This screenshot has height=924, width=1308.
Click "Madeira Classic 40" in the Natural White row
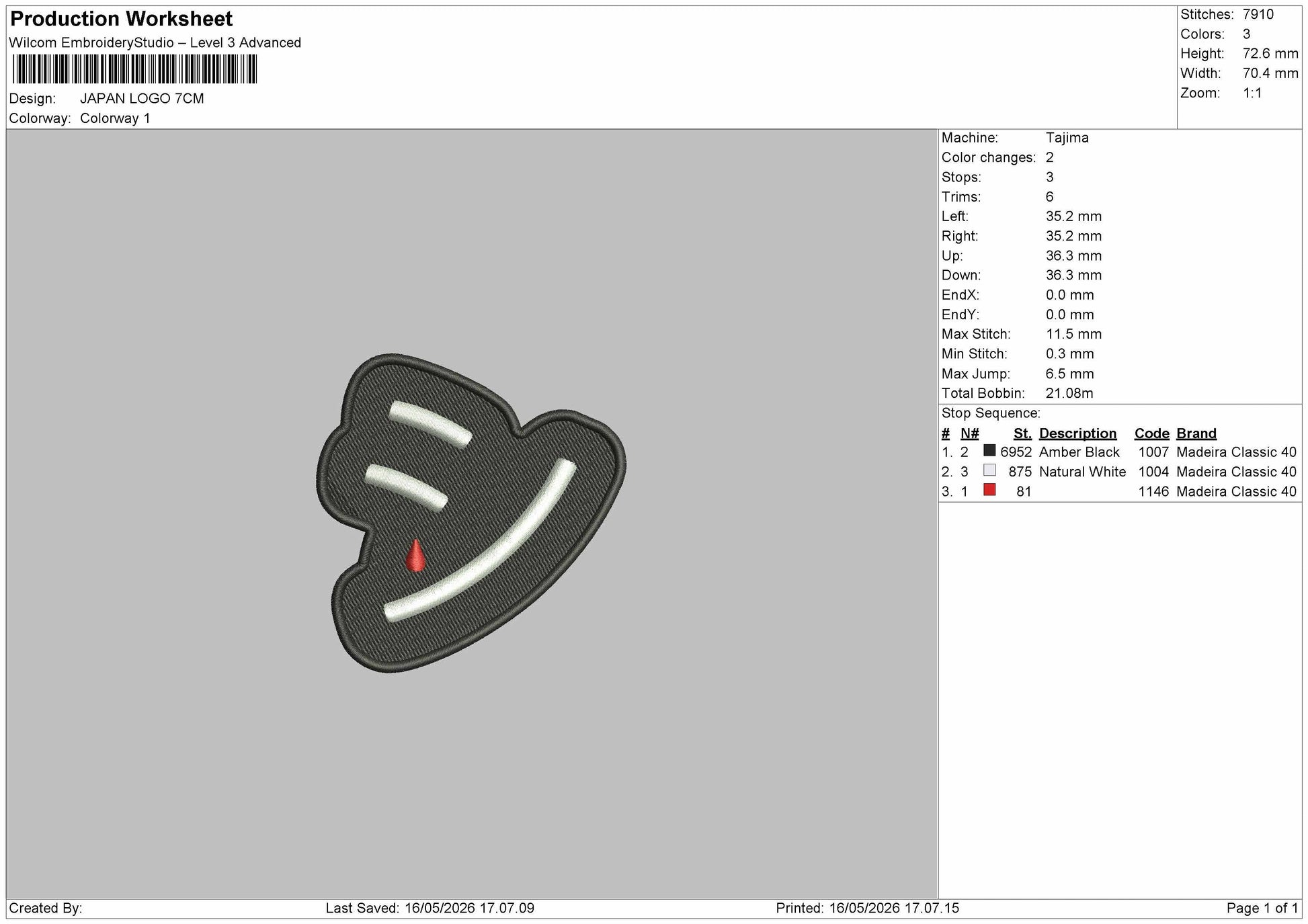(x=1236, y=472)
